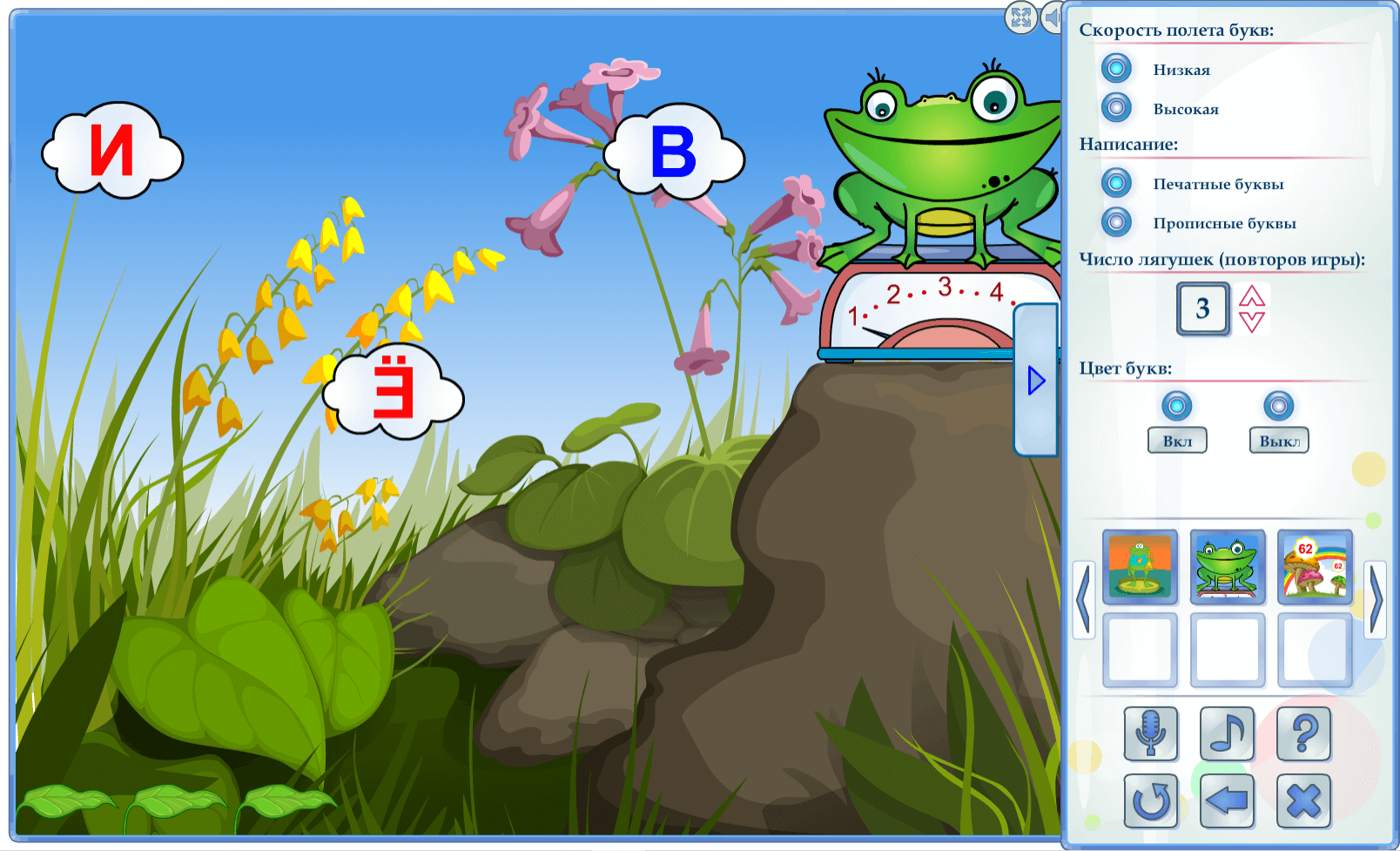
Task: Click the Число лягушек heading
Action: click(1222, 259)
